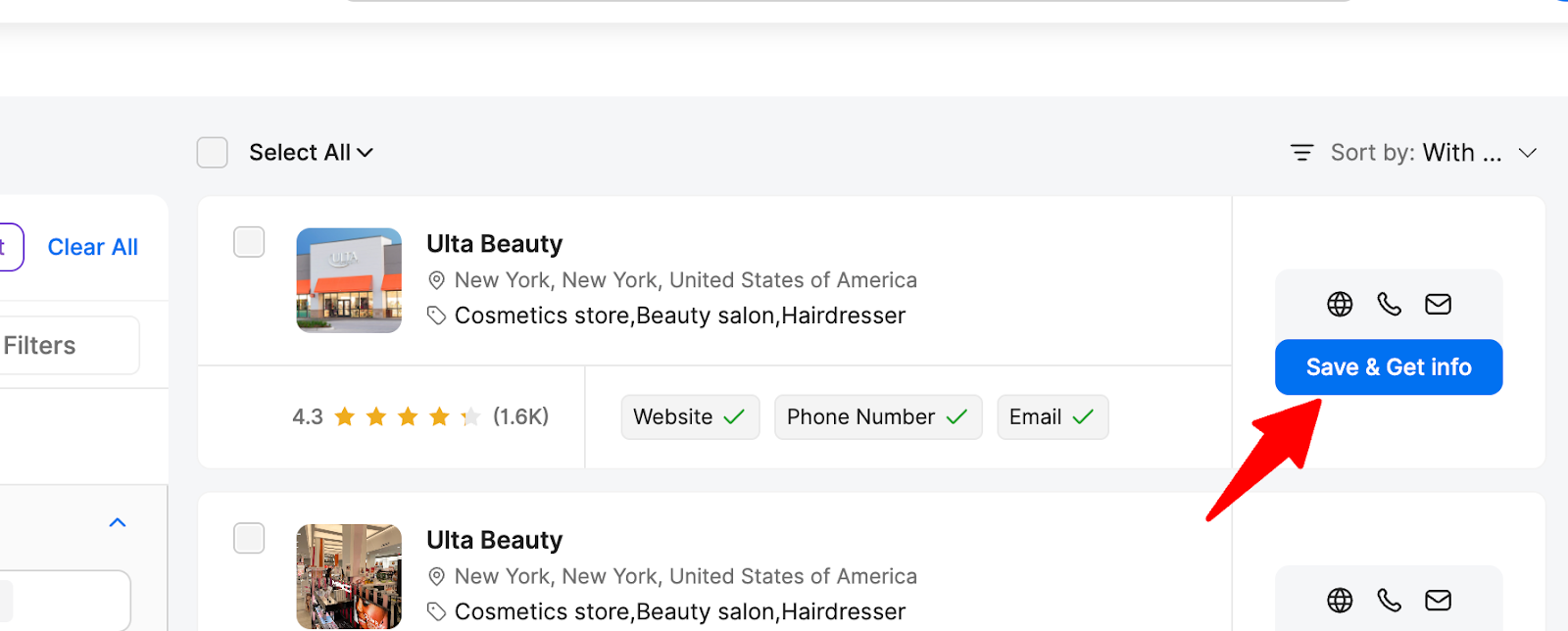Image resolution: width=1568 pixels, height=631 pixels.
Task: Click the email envelope icon in first Ulta Beauty card
Action: point(1438,305)
